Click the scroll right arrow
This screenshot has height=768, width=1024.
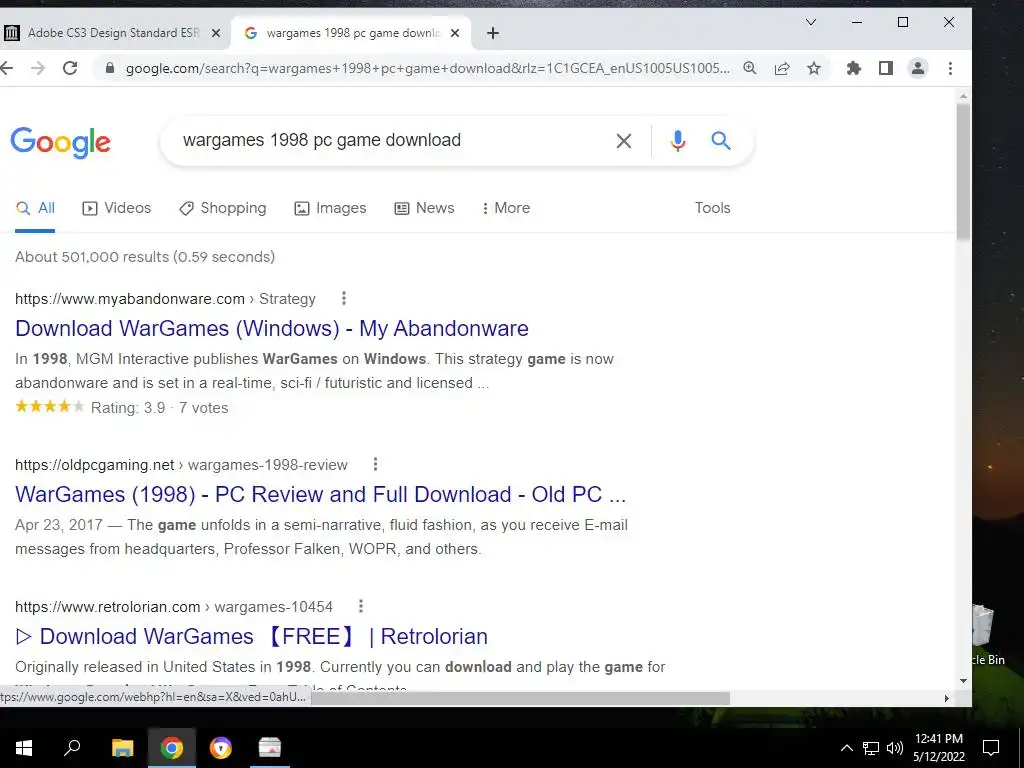tap(947, 698)
